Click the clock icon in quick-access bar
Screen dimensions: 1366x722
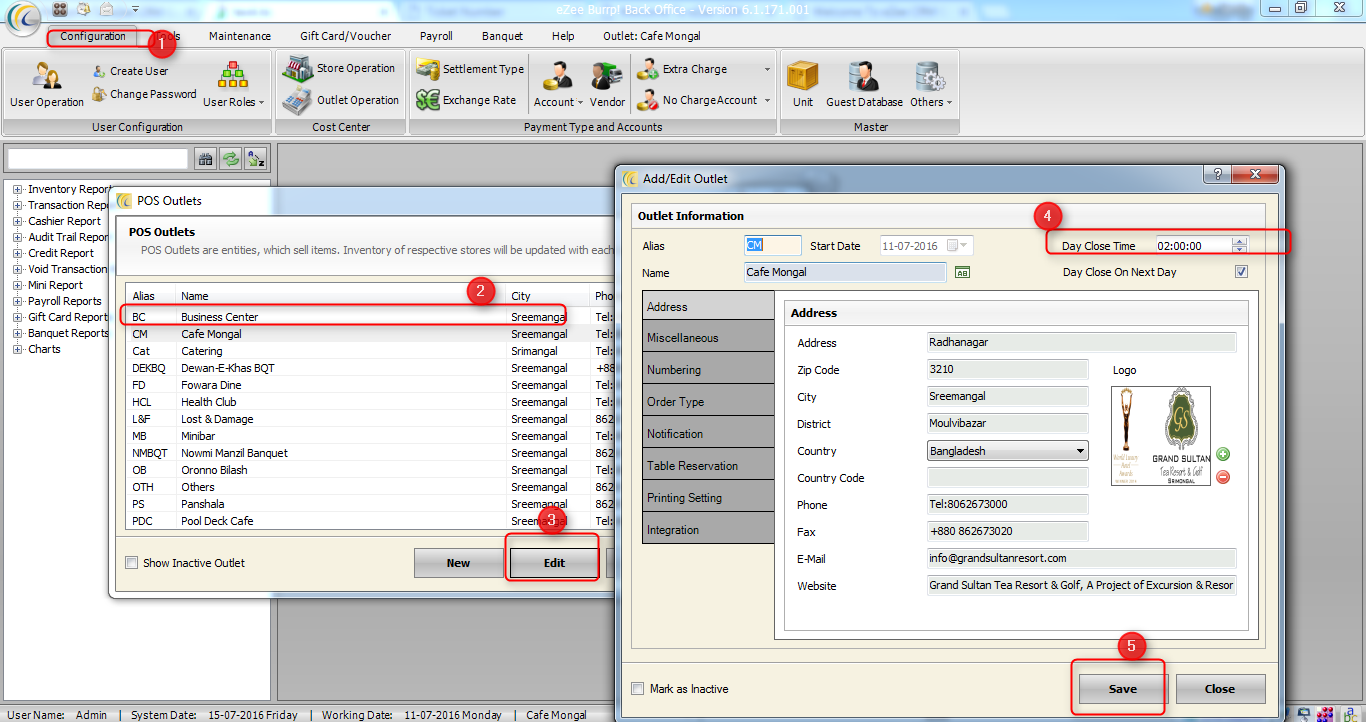[x=83, y=9]
